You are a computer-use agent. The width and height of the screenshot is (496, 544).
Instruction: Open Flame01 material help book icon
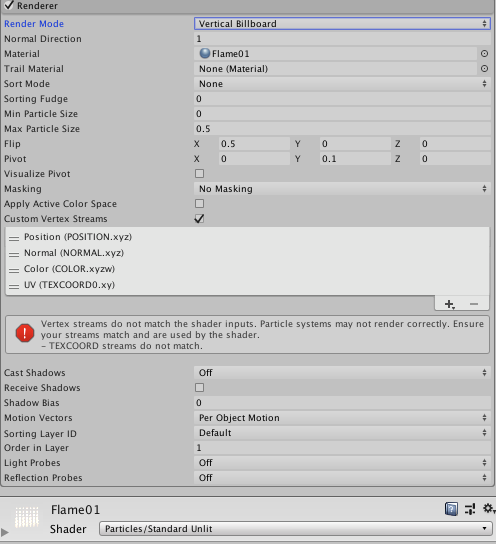[451, 509]
